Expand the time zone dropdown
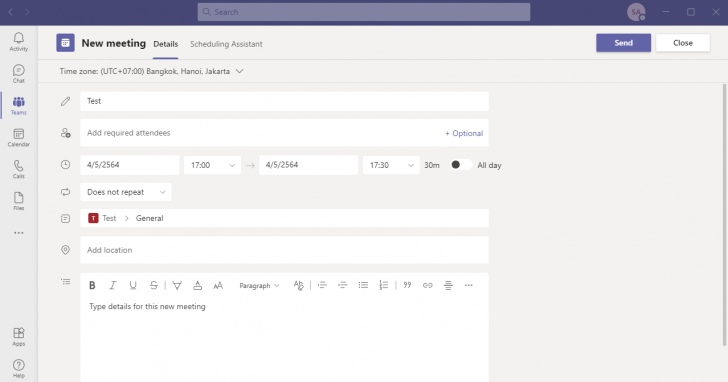The height and width of the screenshot is (382, 728). click(240, 71)
